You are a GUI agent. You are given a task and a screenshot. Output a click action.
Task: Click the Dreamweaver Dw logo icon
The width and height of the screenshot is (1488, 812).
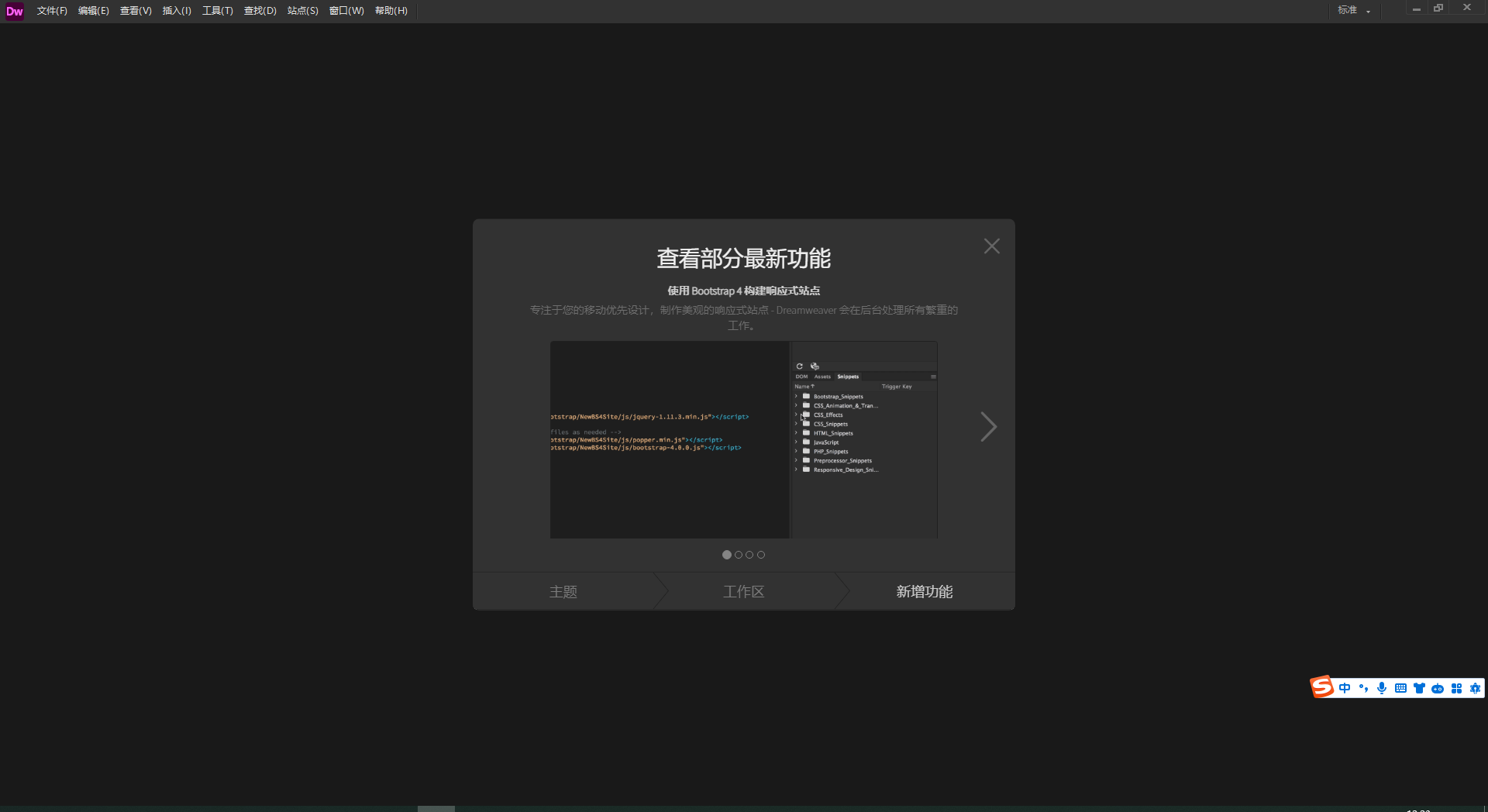(x=15, y=11)
